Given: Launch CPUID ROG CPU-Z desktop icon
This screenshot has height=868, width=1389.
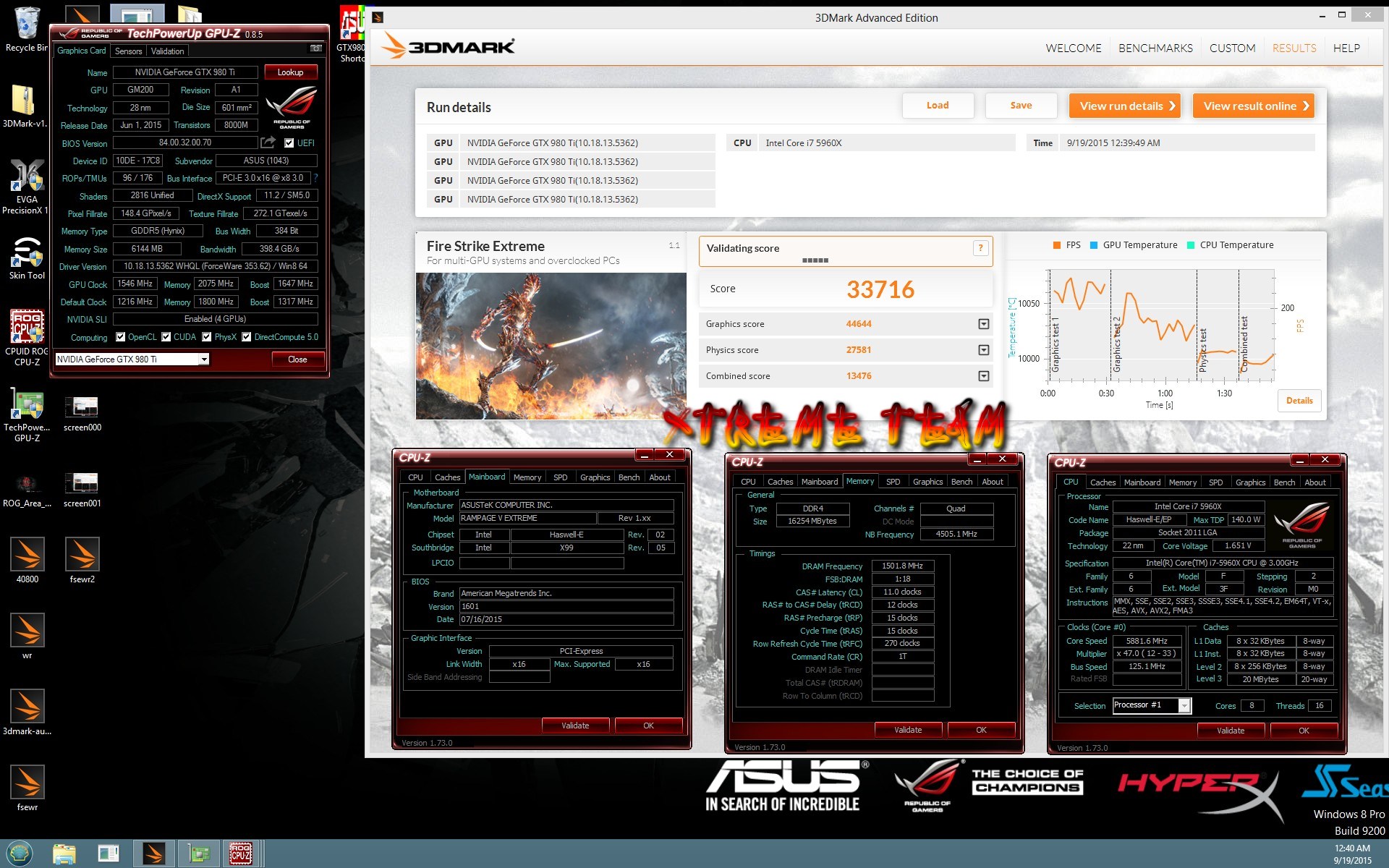Looking at the screenshot, I should [27, 339].
